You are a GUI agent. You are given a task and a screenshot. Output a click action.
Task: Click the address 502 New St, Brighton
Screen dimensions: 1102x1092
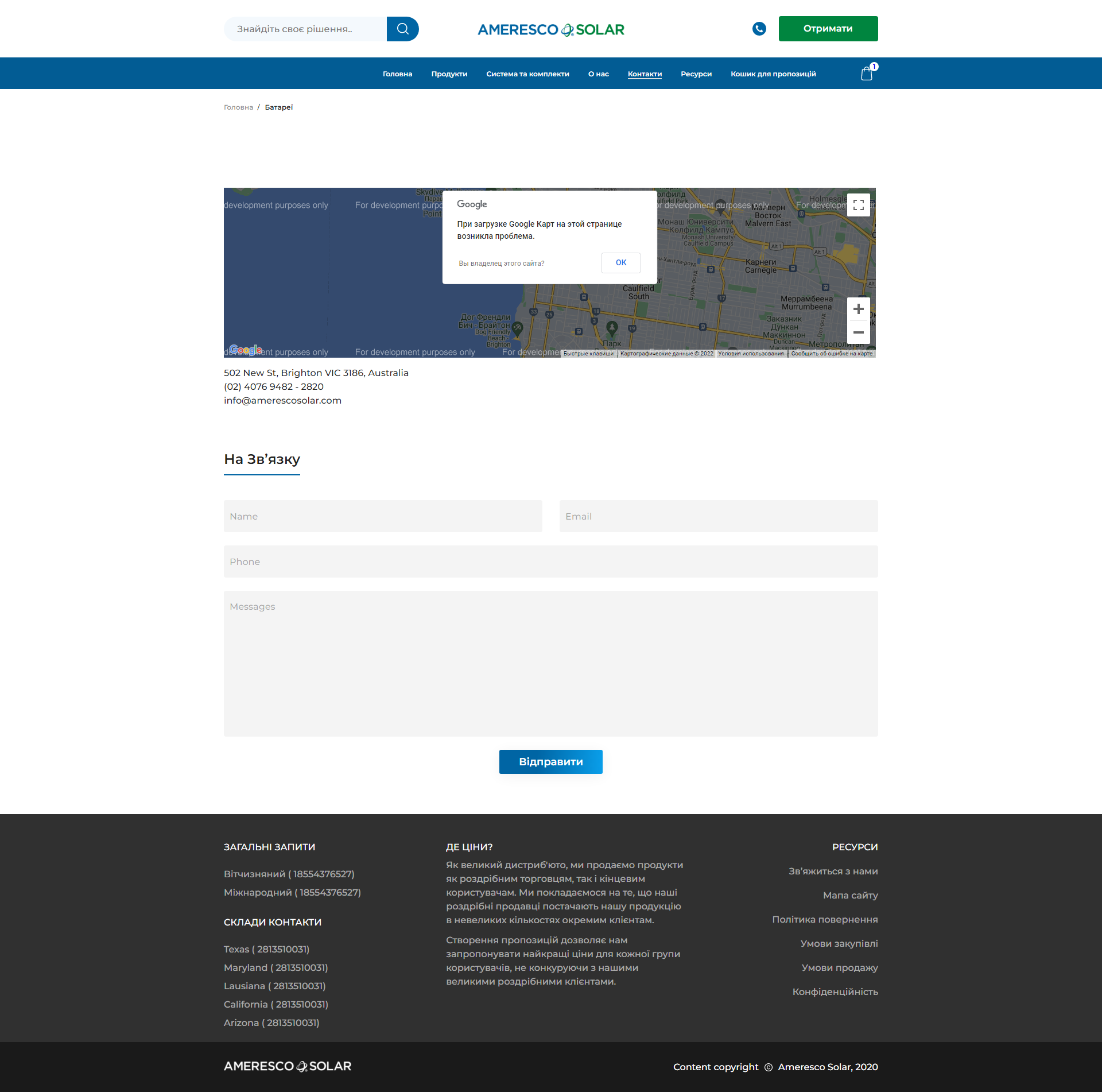(x=316, y=373)
